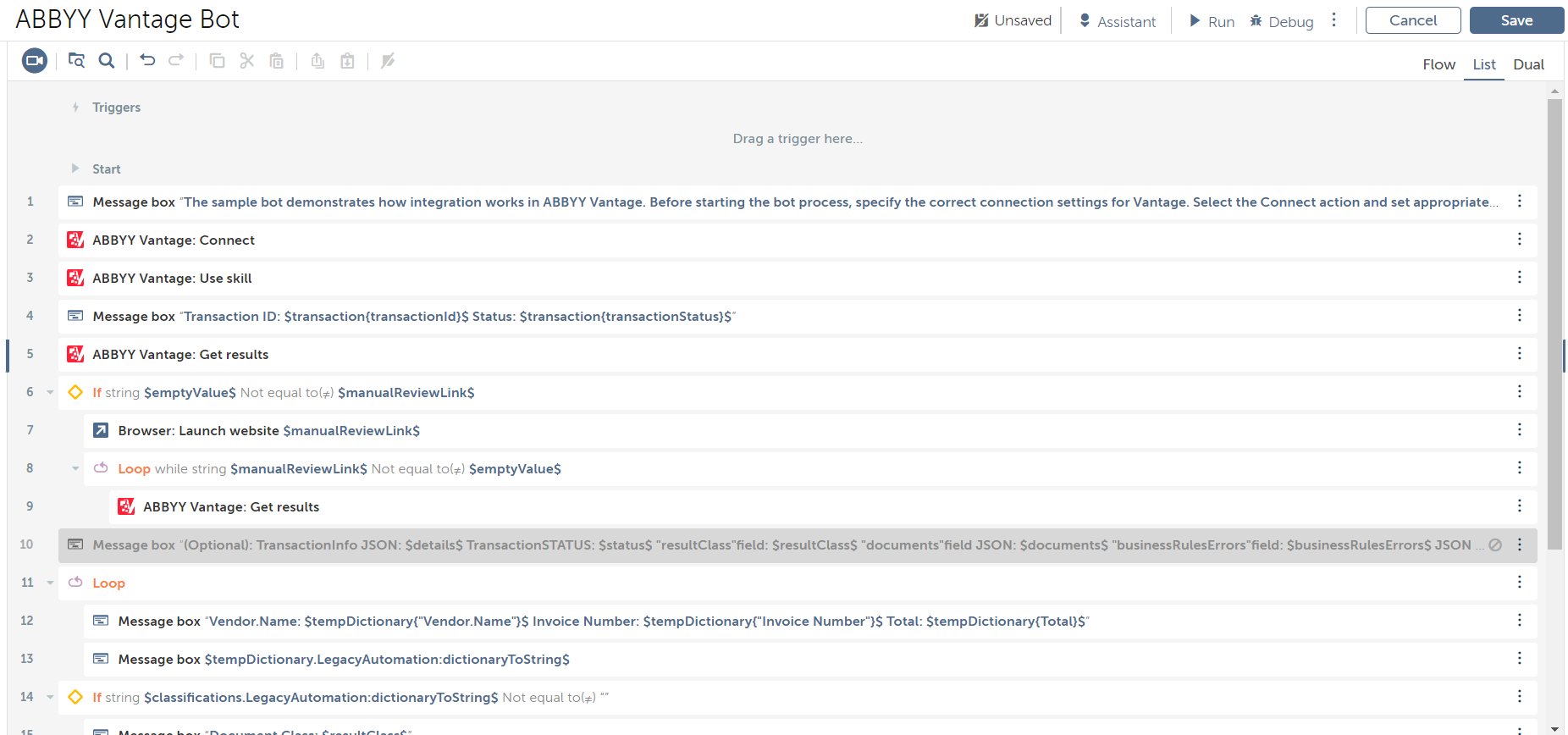Run the bot
This screenshot has width=1568, height=735.
pyautogui.click(x=1212, y=21)
